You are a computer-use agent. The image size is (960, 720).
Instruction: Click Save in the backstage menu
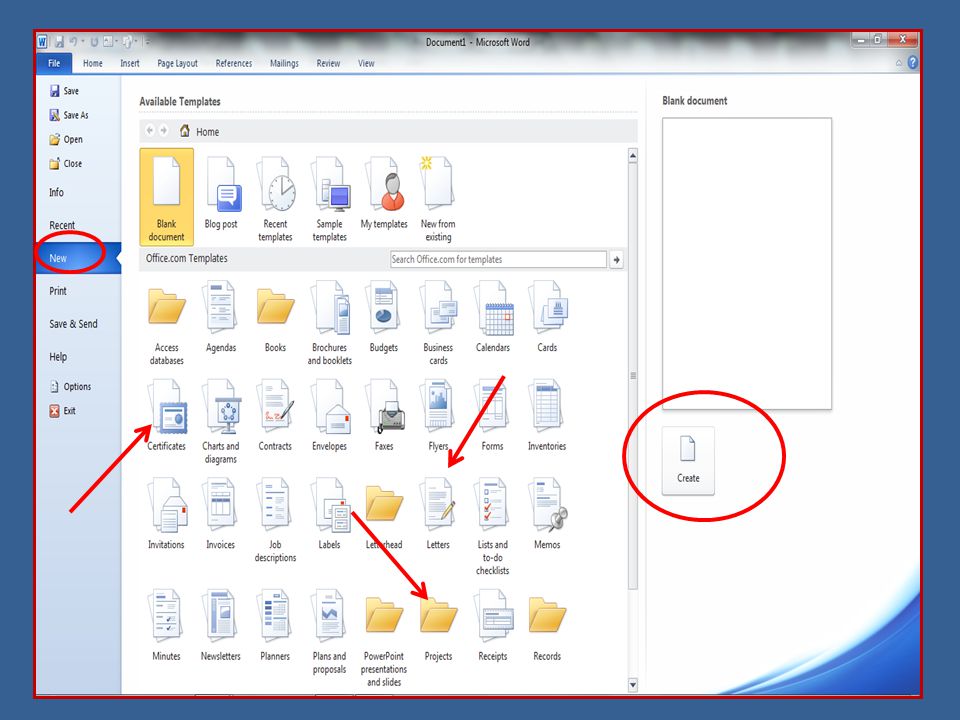[x=64, y=91]
